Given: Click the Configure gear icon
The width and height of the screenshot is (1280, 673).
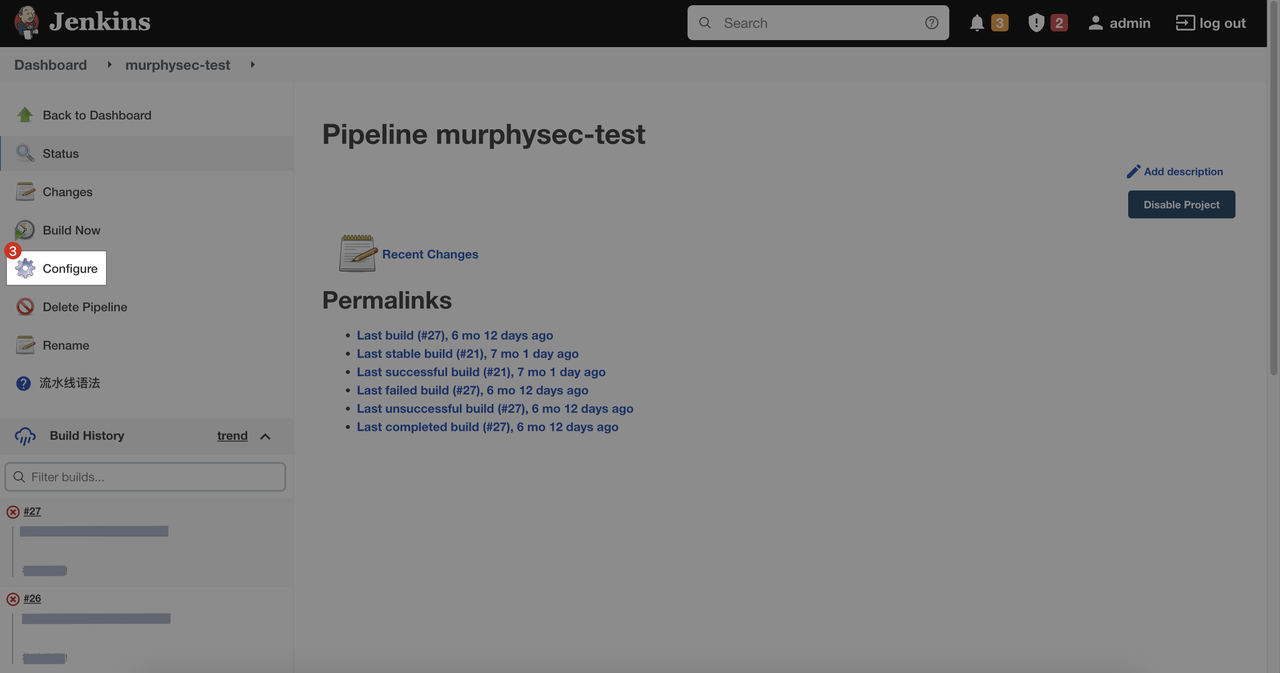Looking at the screenshot, I should [x=25, y=269].
